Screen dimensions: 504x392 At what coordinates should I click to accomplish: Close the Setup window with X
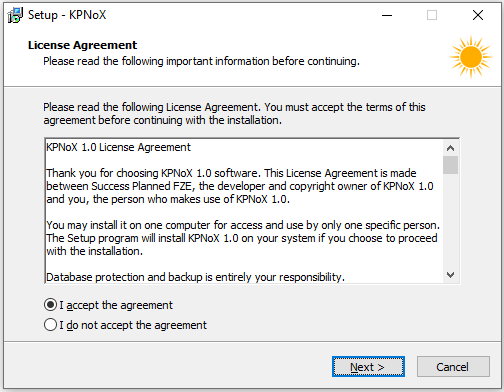478,15
